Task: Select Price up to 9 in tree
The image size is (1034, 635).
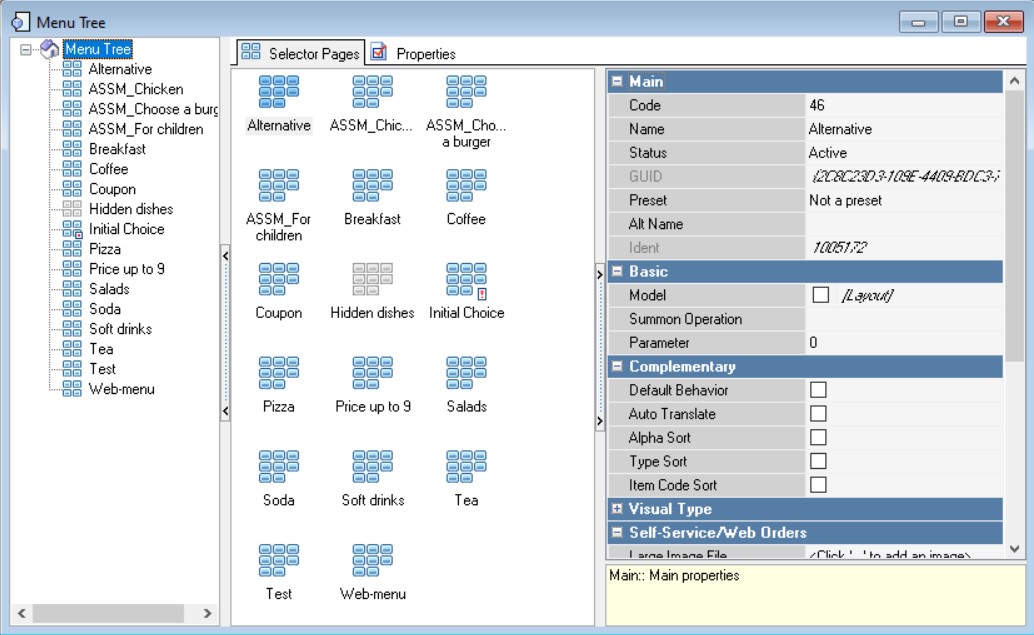Action: (126, 269)
